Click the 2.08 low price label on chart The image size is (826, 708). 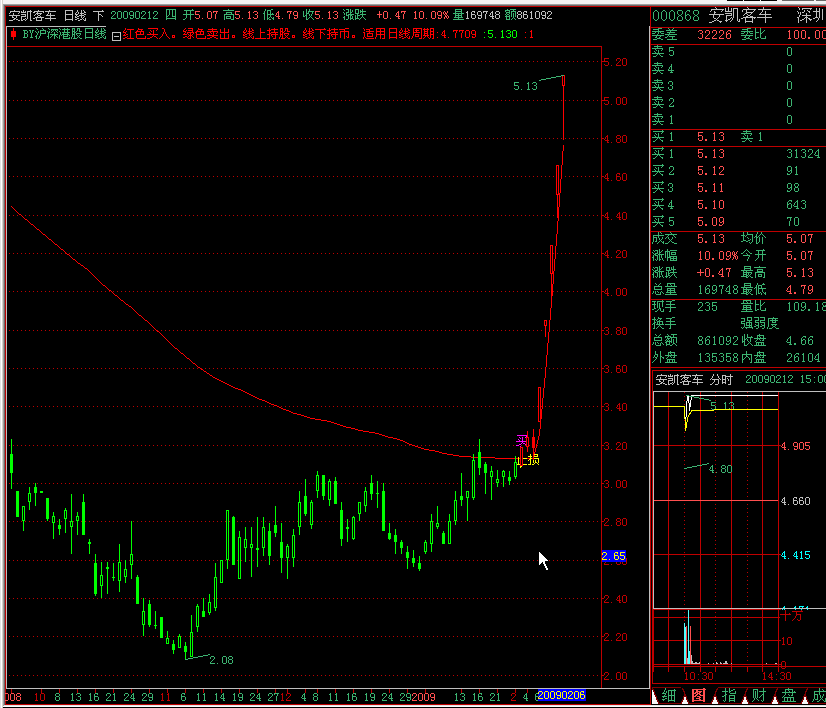pos(219,660)
